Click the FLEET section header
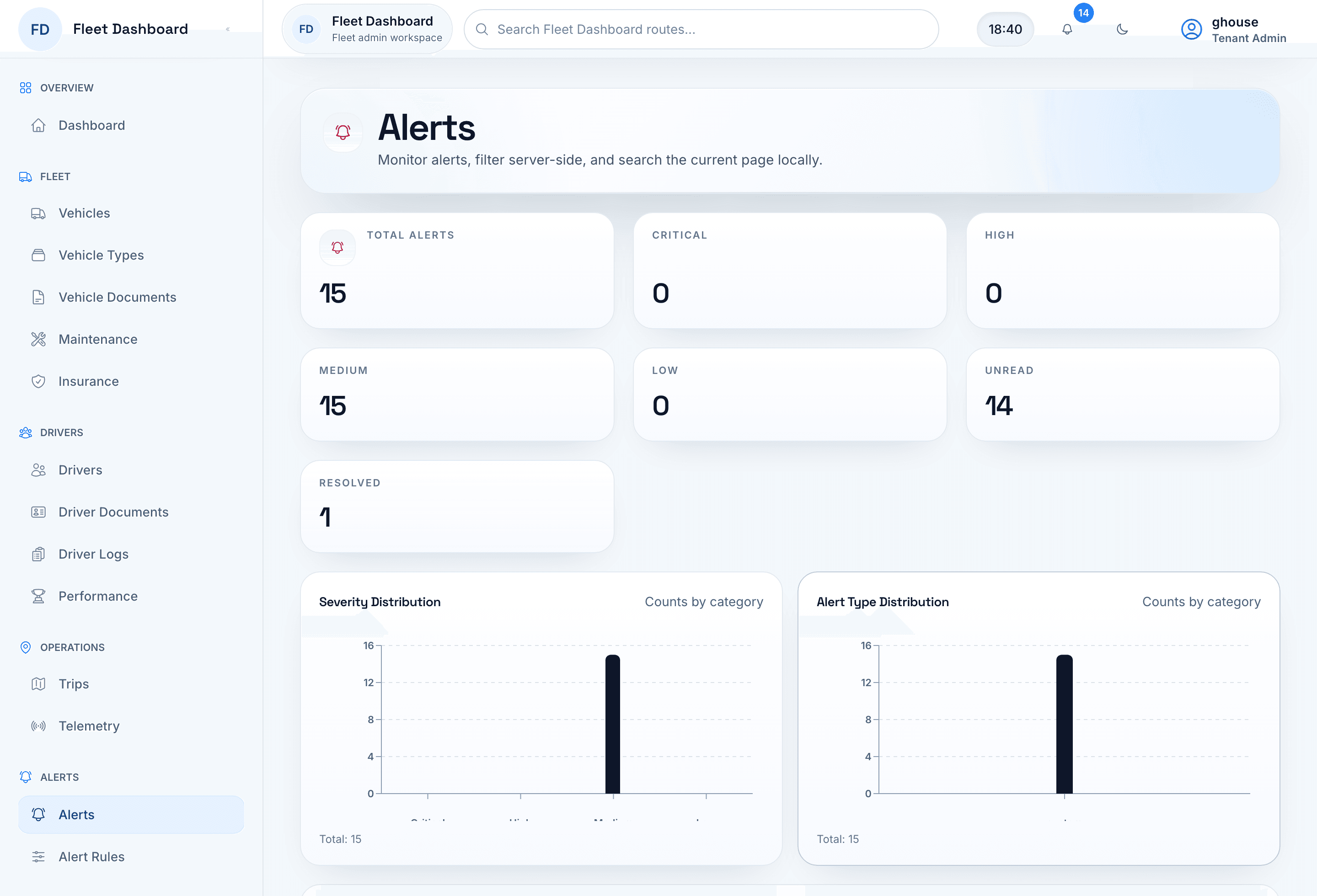The height and width of the screenshot is (896, 1317). 45,176
